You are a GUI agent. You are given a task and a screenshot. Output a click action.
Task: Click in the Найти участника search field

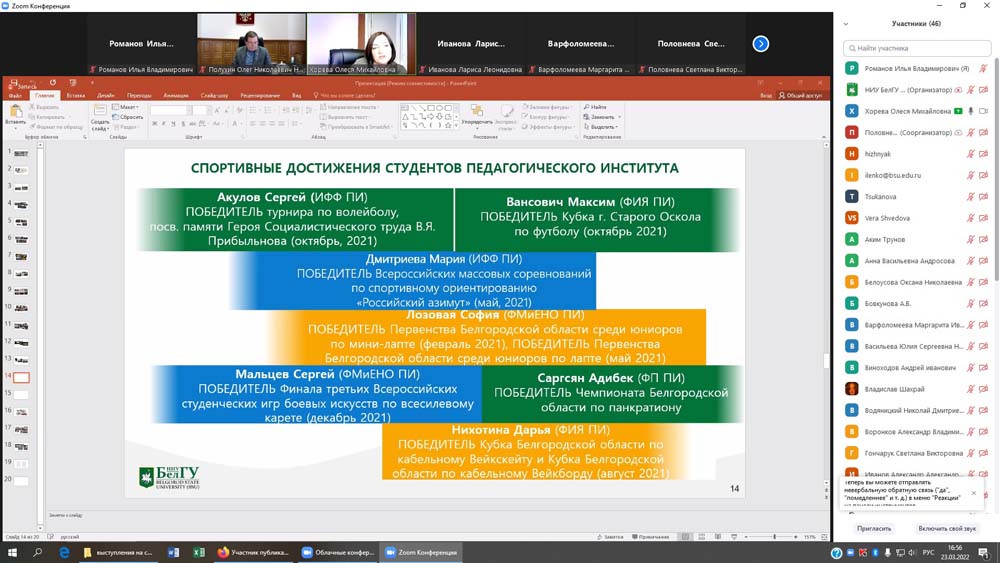click(917, 47)
